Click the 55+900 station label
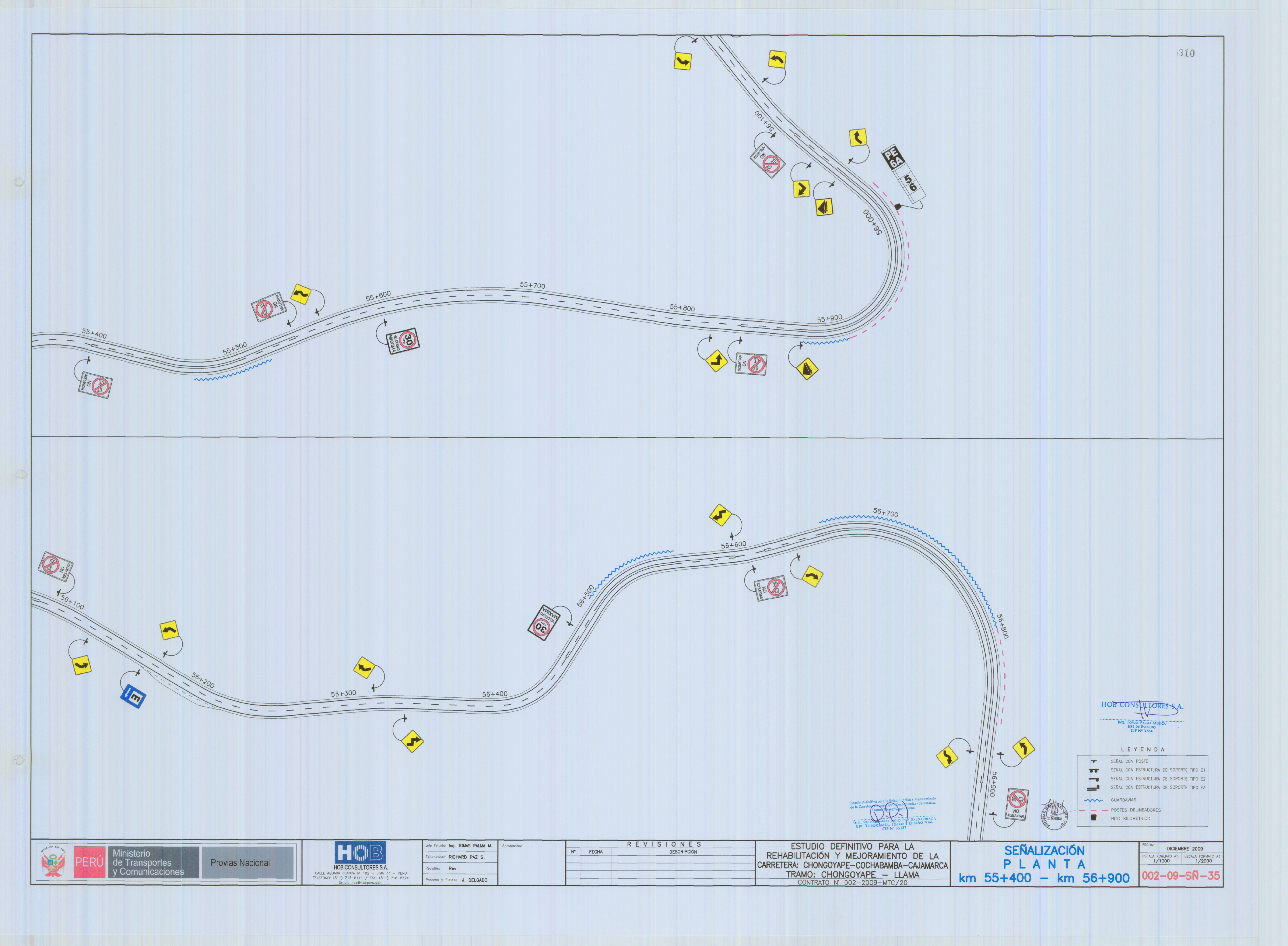The width and height of the screenshot is (1288, 946). pyautogui.click(x=829, y=318)
